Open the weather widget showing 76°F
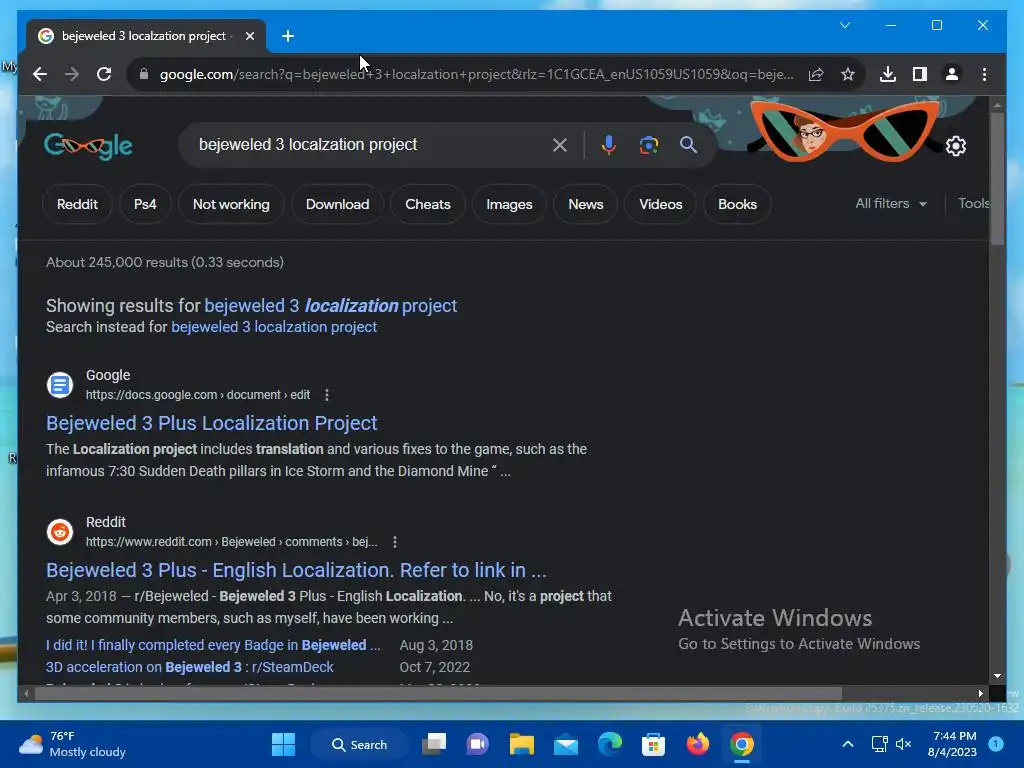The width and height of the screenshot is (1024, 768). pyautogui.click(x=72, y=744)
